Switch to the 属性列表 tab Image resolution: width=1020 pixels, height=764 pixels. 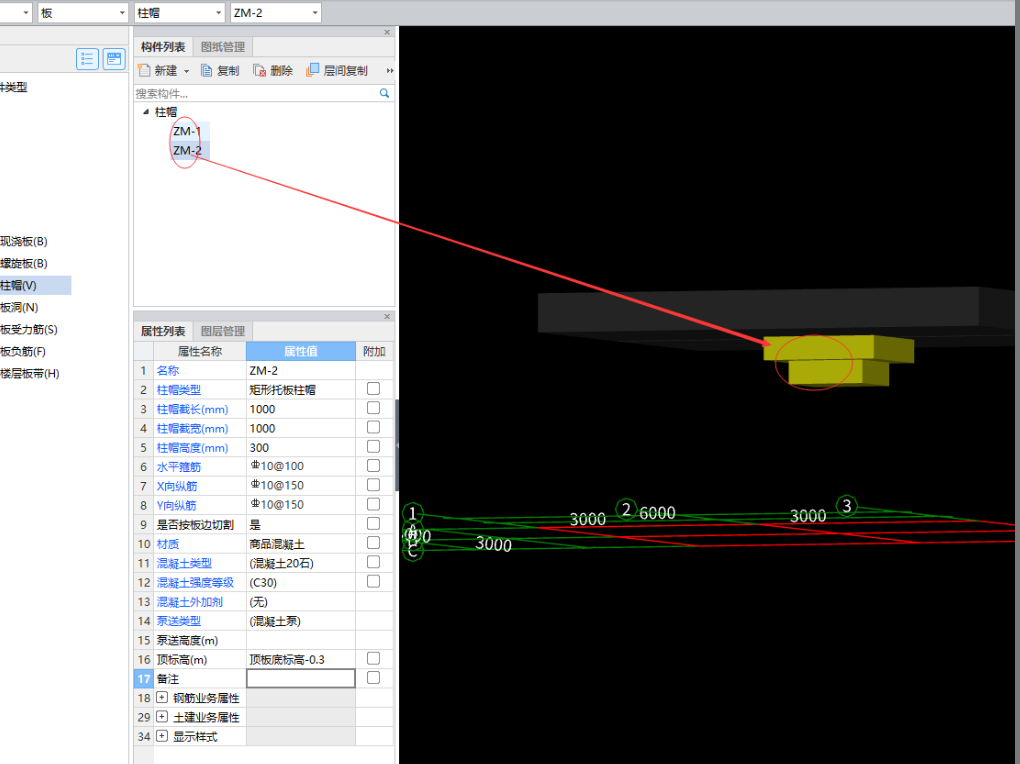[163, 331]
